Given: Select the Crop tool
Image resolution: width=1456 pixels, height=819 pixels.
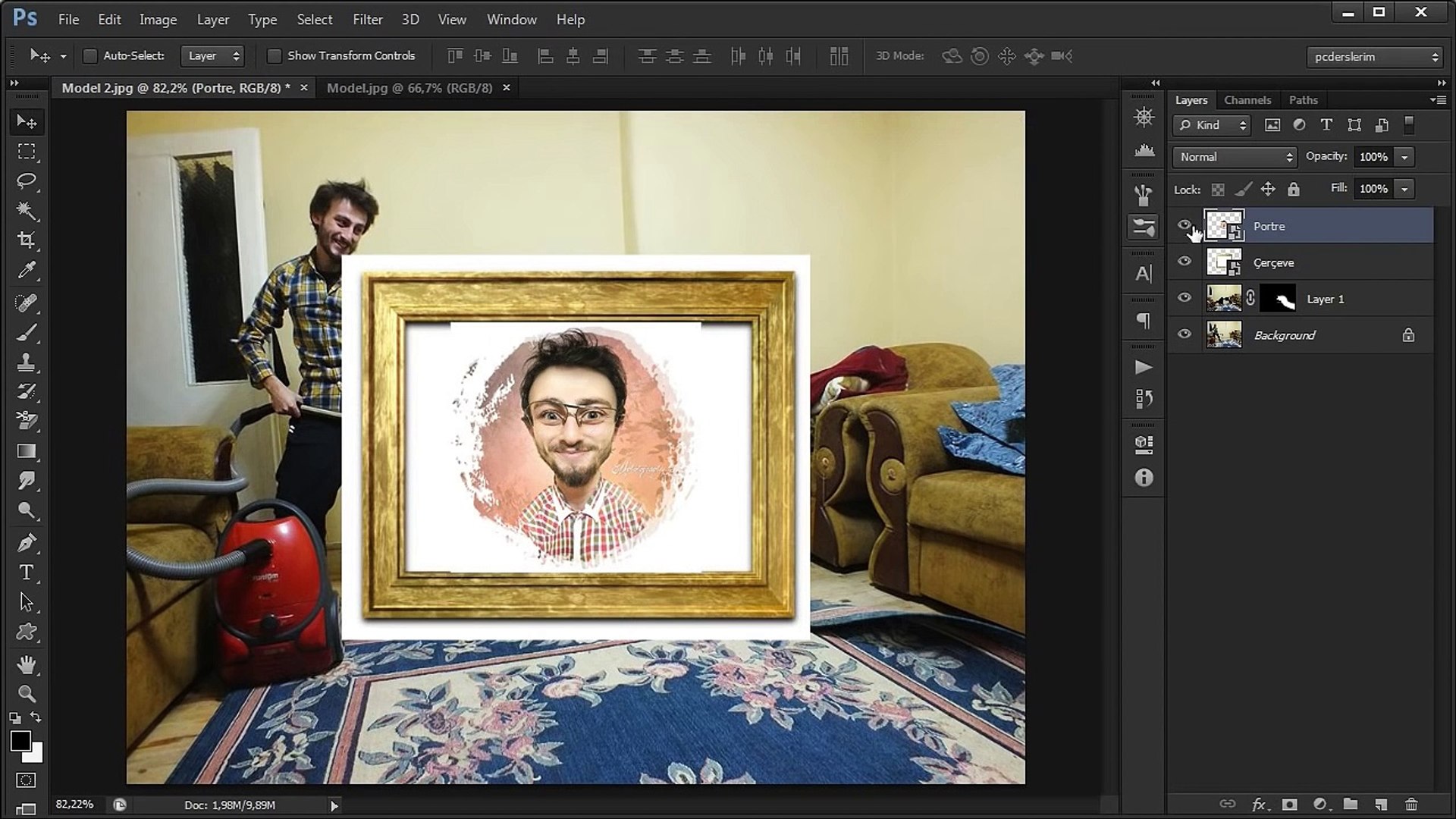Looking at the screenshot, I should click(27, 240).
